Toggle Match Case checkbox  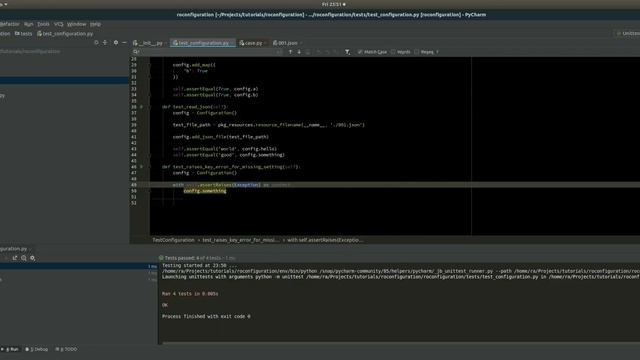click(360, 52)
